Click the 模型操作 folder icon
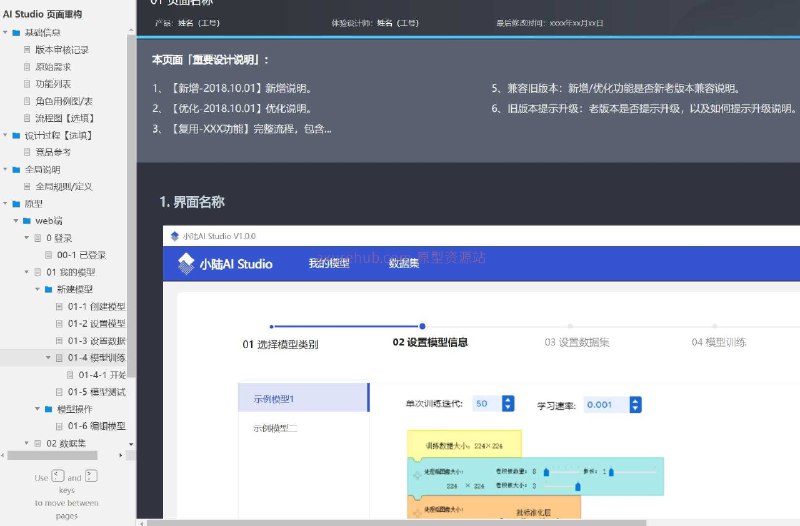The image size is (800, 526). [x=48, y=409]
